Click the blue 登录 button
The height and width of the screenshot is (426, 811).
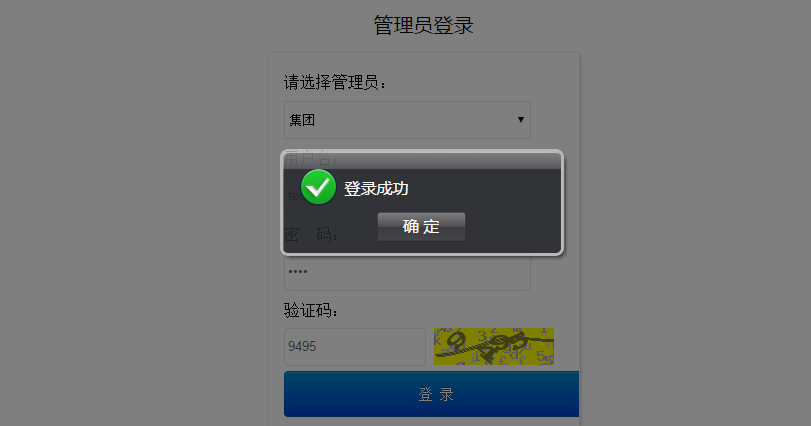click(431, 394)
